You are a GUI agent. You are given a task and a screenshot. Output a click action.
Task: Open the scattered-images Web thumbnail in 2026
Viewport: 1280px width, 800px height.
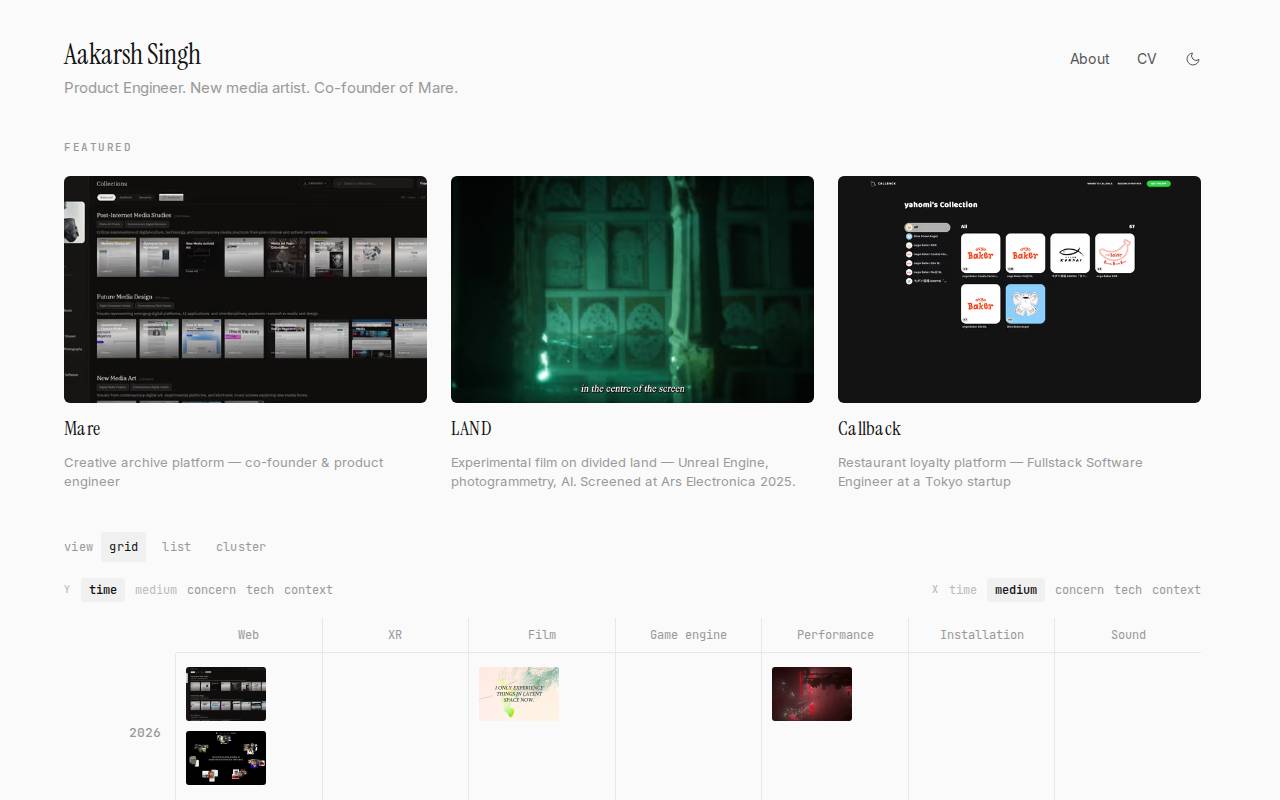click(226, 758)
